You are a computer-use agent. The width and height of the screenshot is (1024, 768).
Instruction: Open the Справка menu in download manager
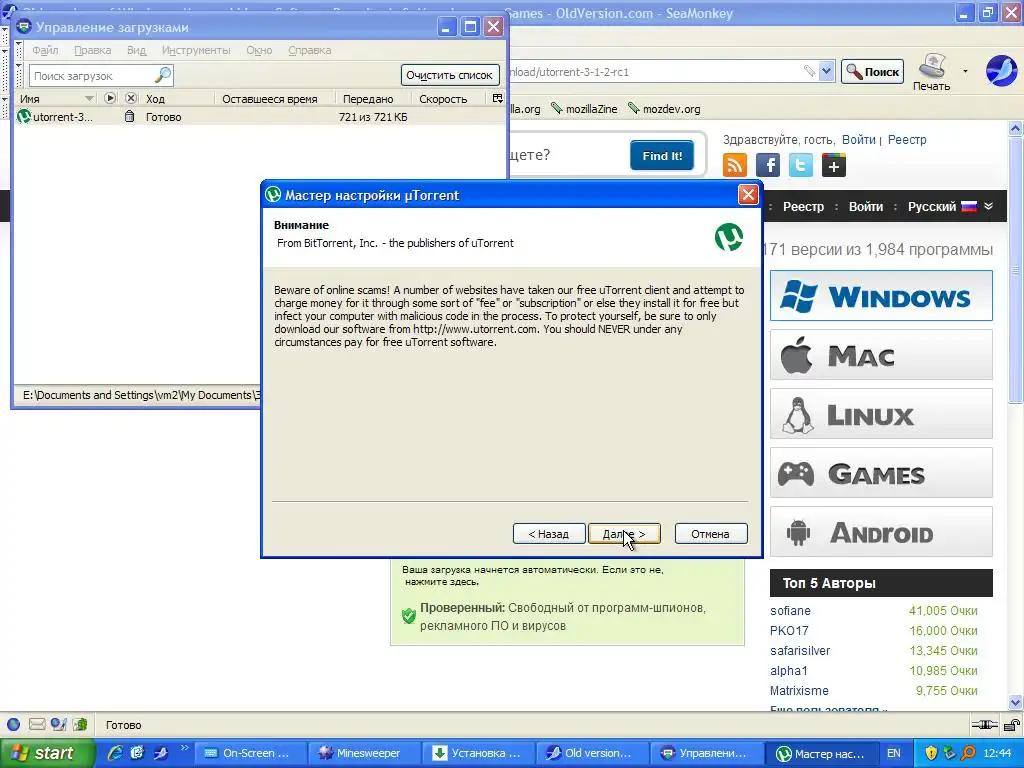[x=310, y=50]
